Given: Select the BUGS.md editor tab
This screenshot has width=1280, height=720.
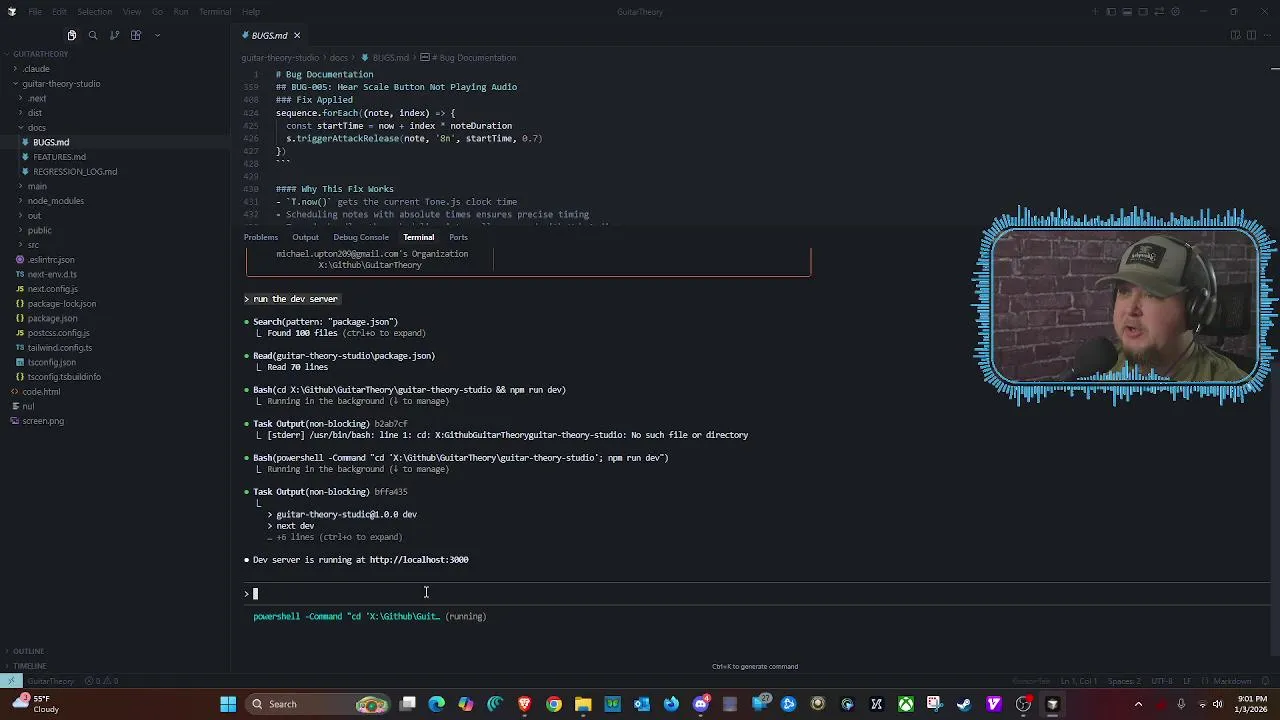Looking at the screenshot, I should click(x=270, y=36).
